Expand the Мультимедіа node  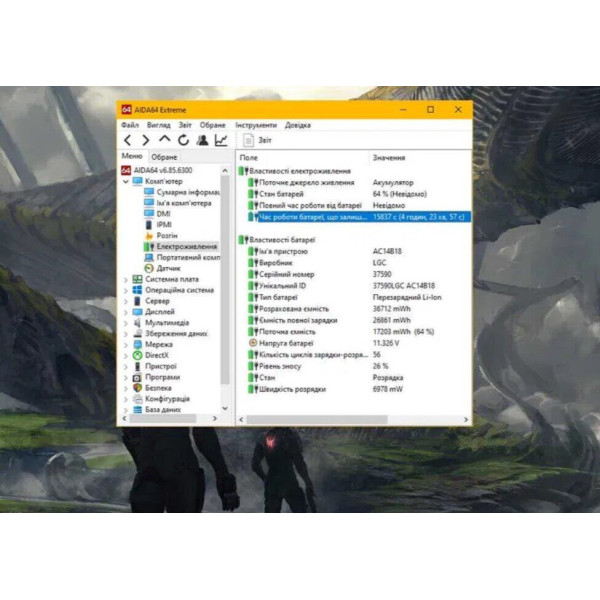(x=126, y=323)
